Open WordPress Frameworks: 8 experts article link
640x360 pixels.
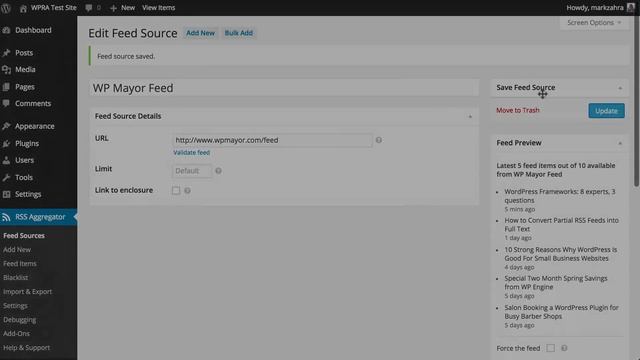click(x=560, y=196)
